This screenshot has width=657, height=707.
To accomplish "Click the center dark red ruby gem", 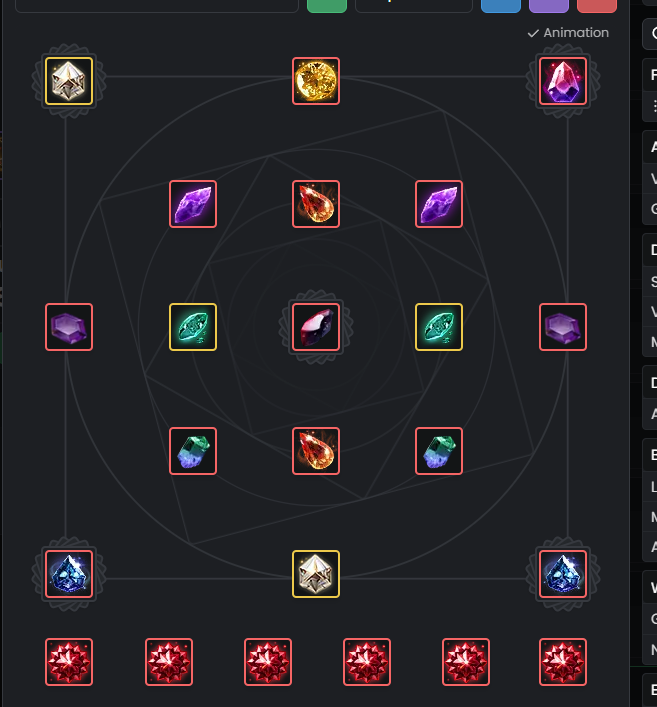I will (x=316, y=327).
